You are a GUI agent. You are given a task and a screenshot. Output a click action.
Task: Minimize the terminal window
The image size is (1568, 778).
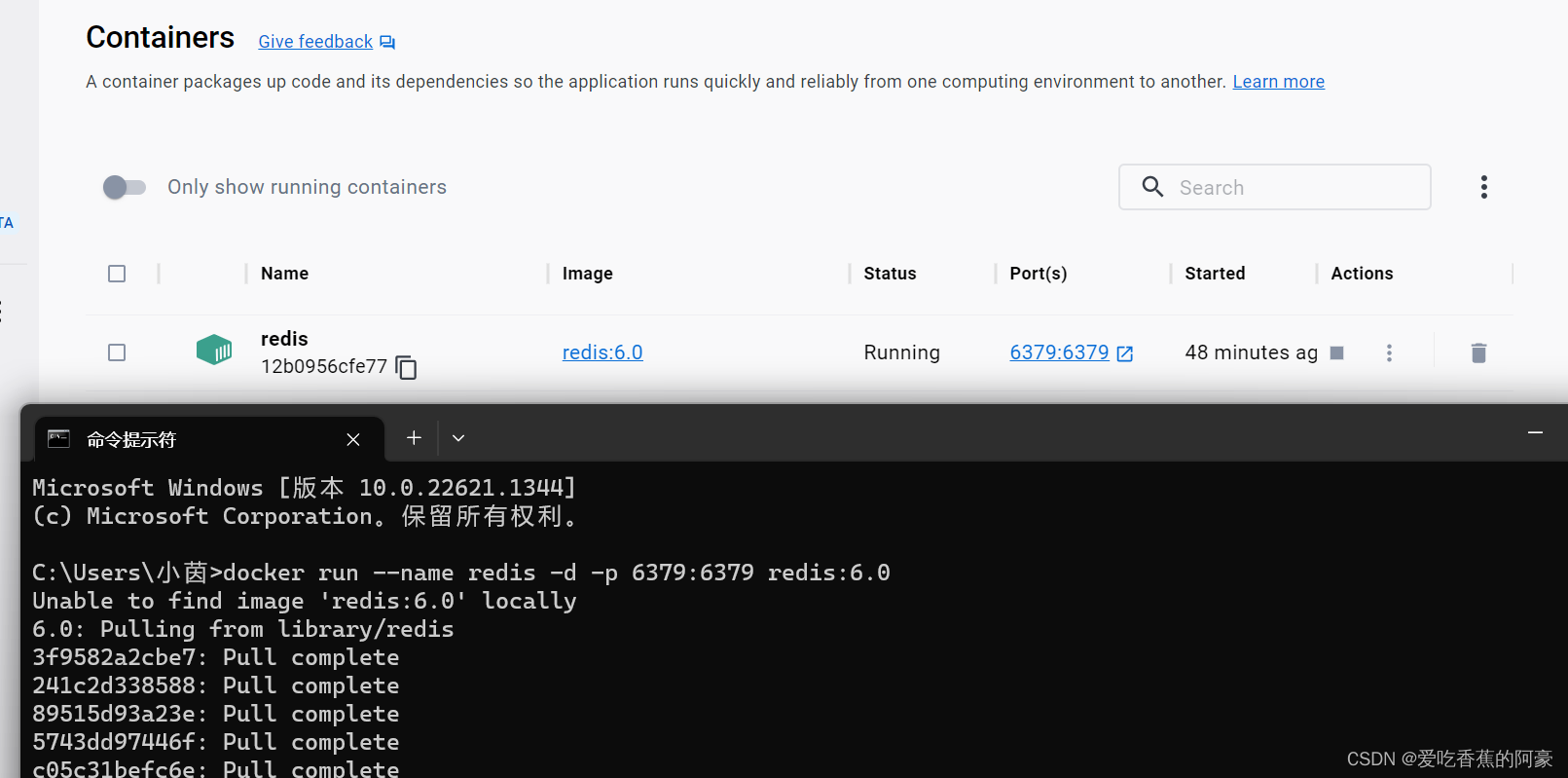[1535, 432]
